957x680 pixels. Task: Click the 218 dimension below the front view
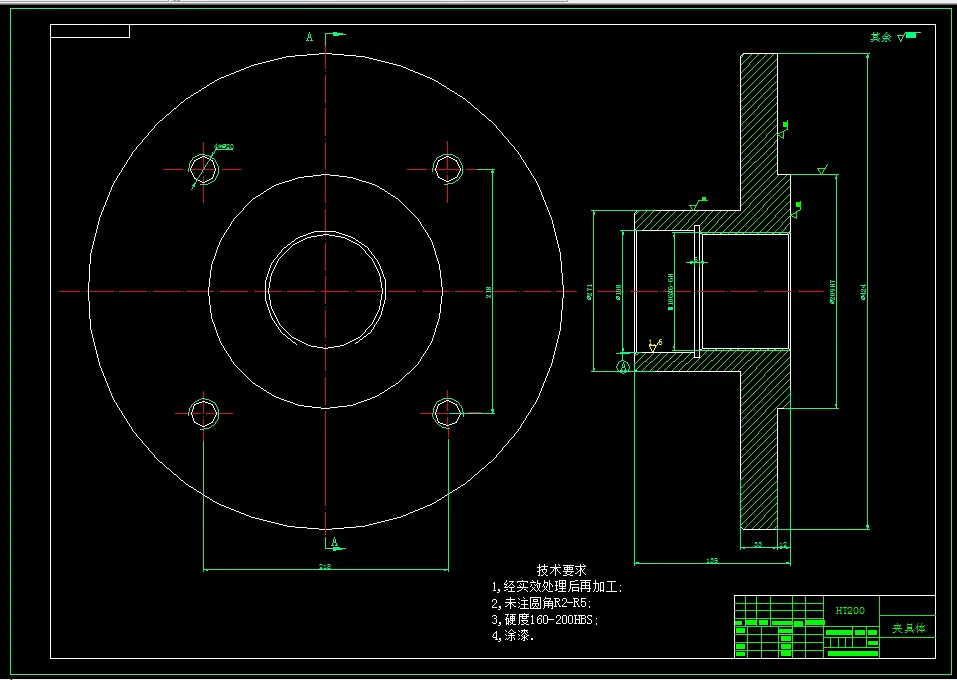pos(325,565)
